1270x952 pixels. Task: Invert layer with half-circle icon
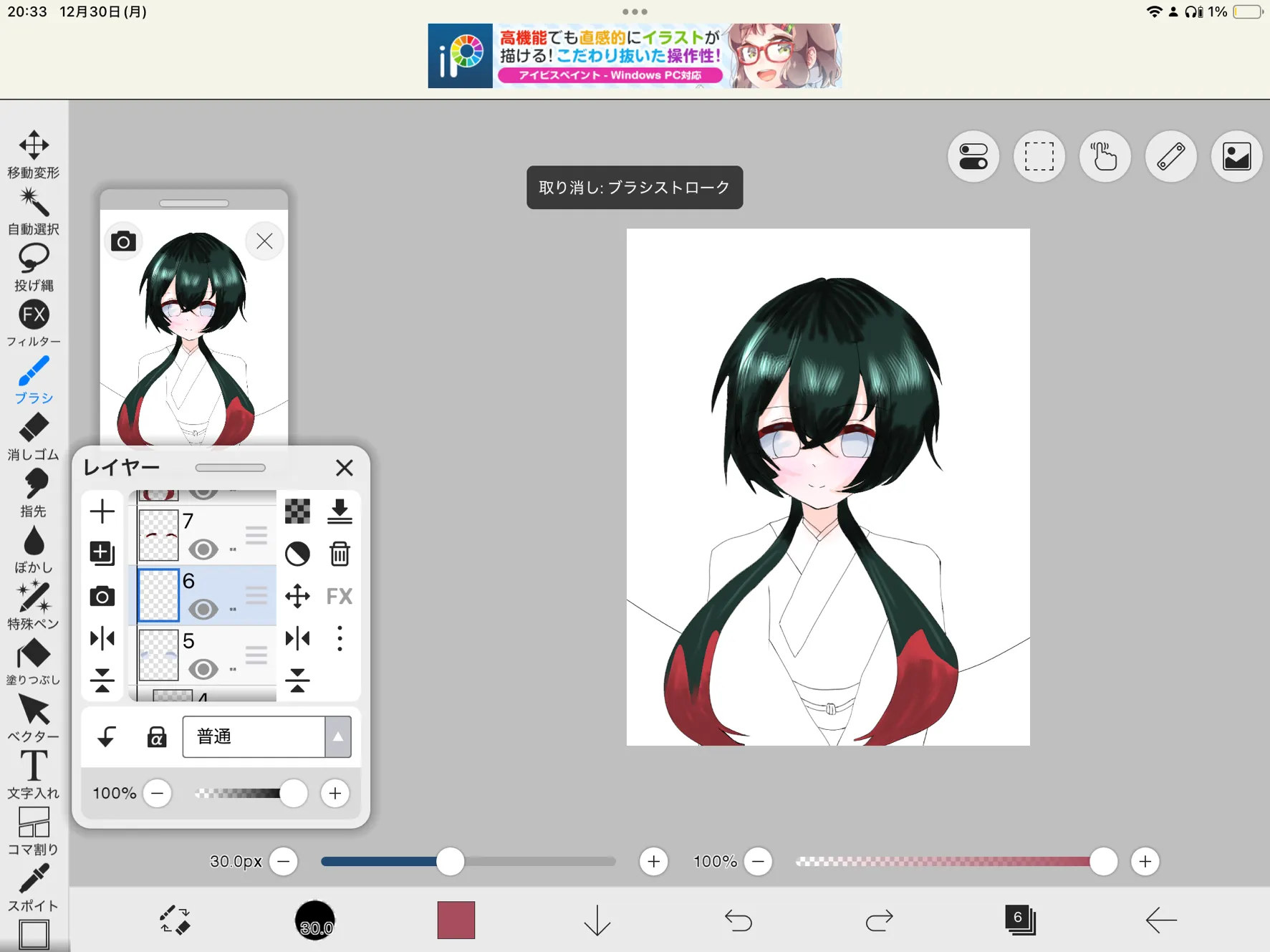pyautogui.click(x=297, y=554)
